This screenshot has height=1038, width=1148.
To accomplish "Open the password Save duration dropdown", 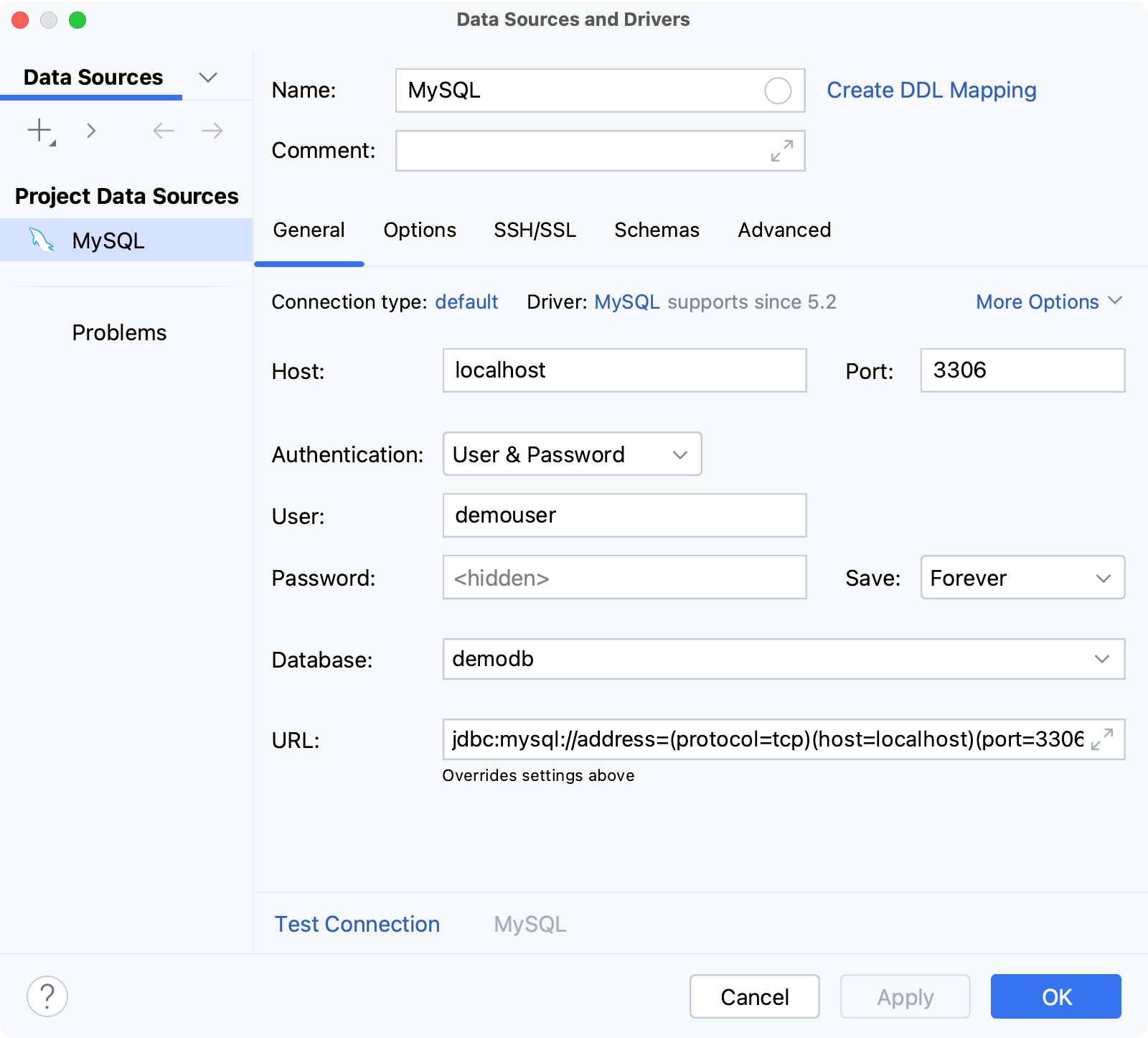I will click(1103, 577).
